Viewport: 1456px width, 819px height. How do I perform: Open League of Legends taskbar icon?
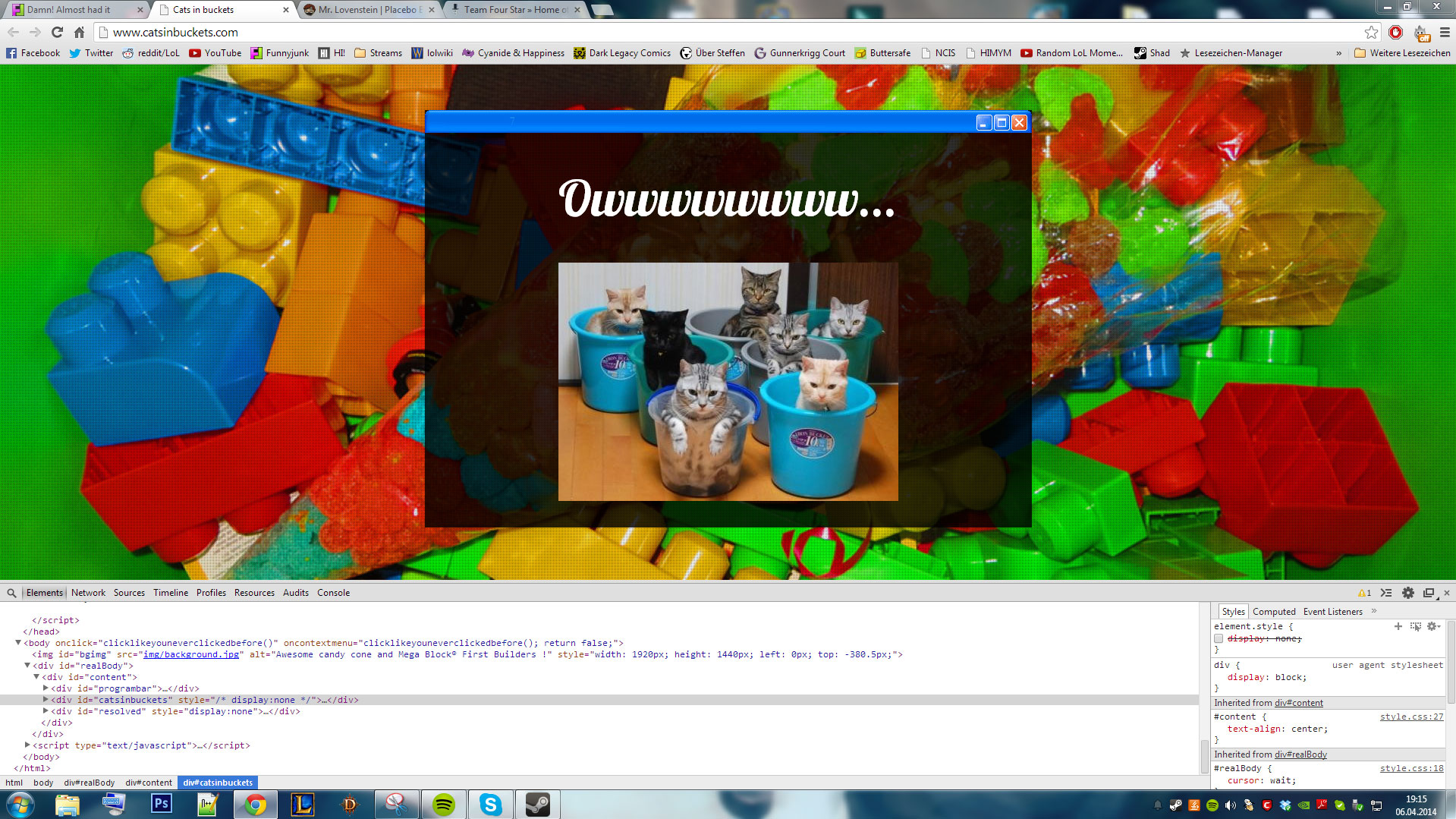[303, 804]
